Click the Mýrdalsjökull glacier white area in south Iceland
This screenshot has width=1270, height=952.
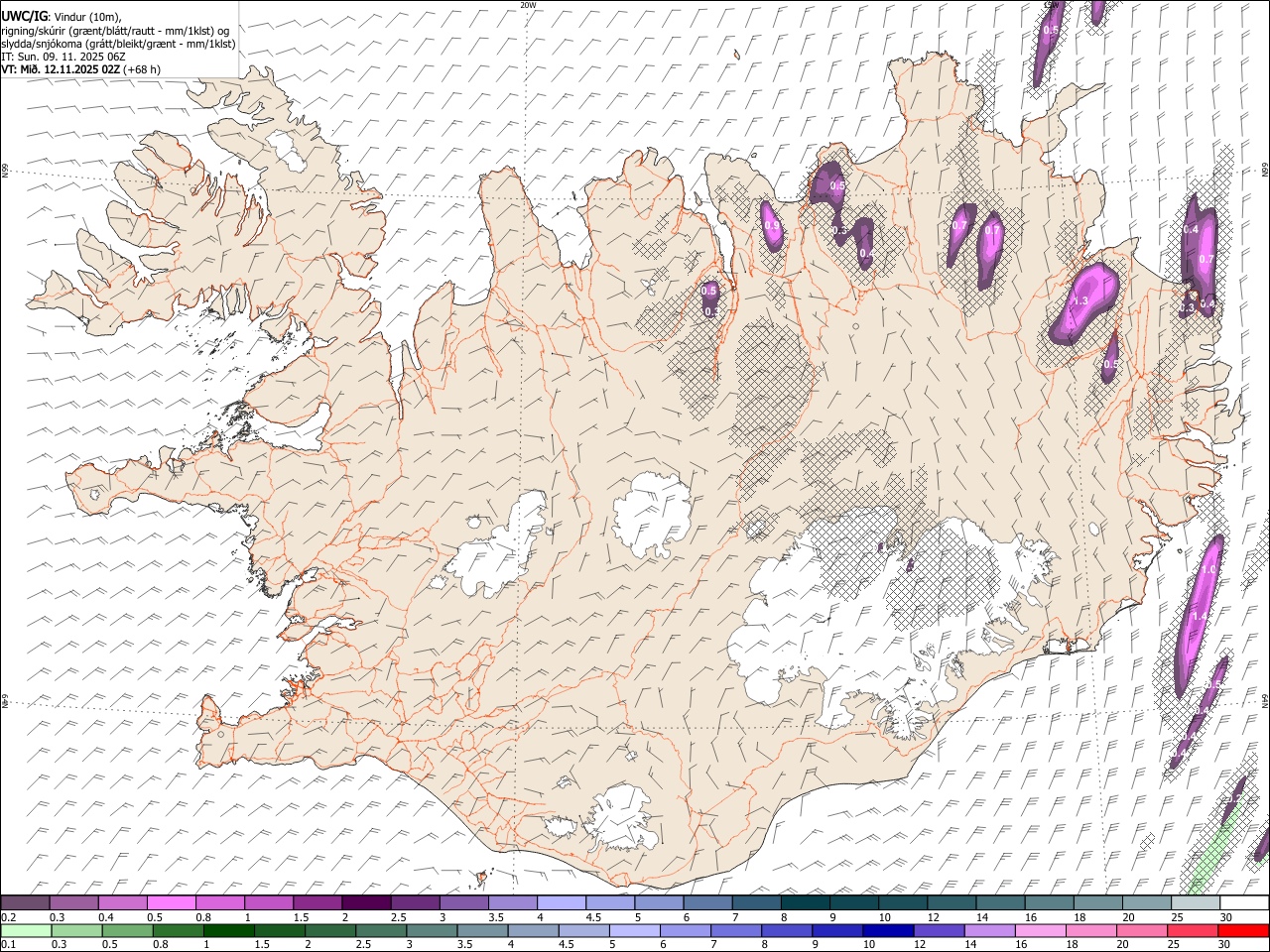pyautogui.click(x=622, y=818)
